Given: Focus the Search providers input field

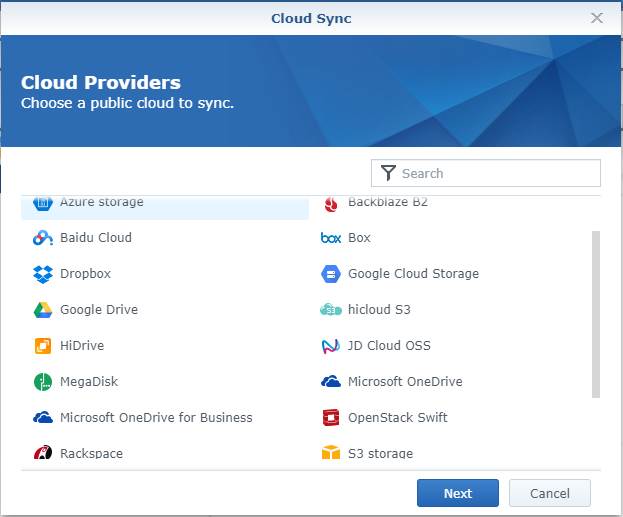Looking at the screenshot, I should (x=486, y=173).
